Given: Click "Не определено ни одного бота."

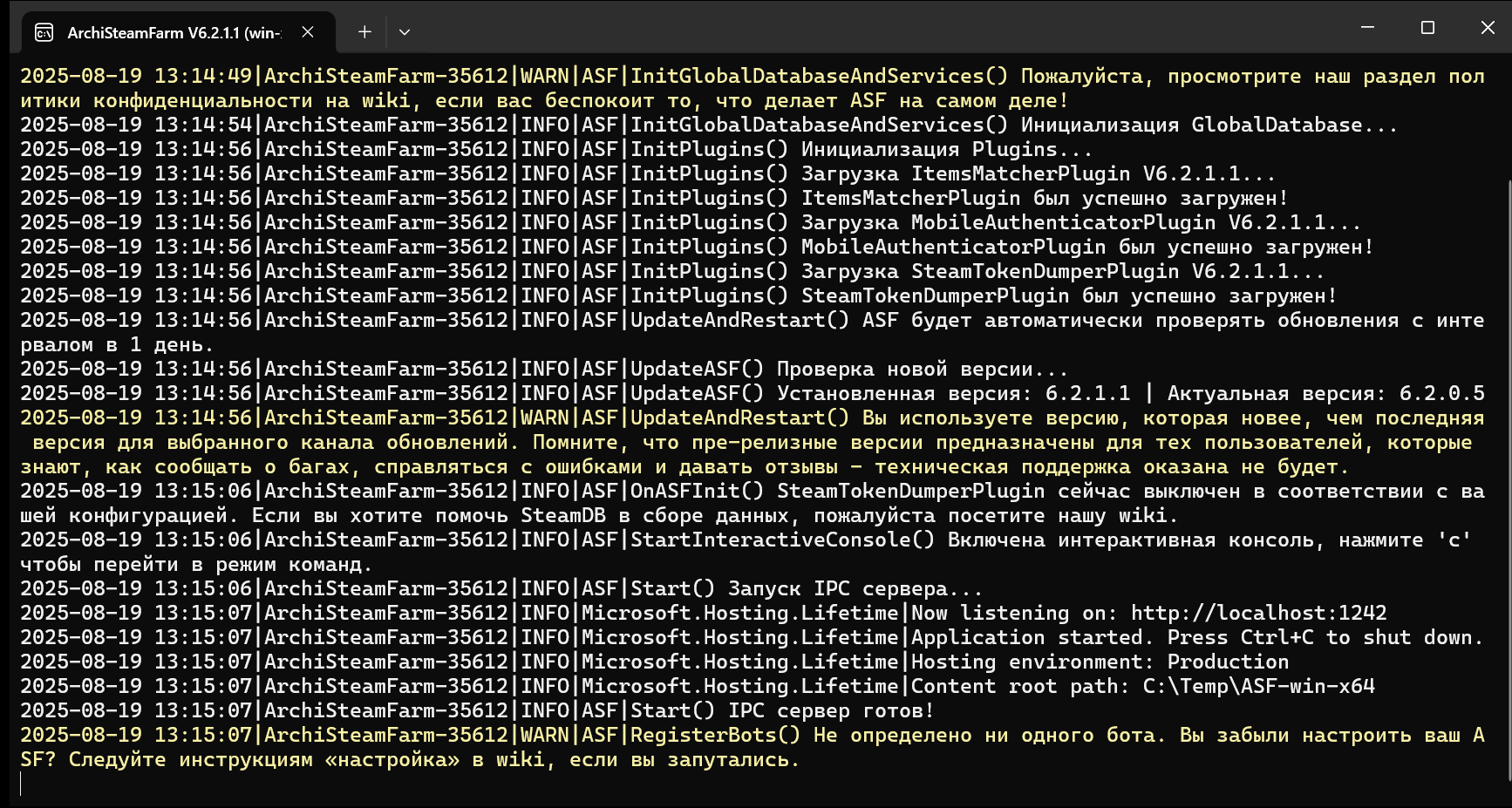Looking at the screenshot, I should (990, 736).
